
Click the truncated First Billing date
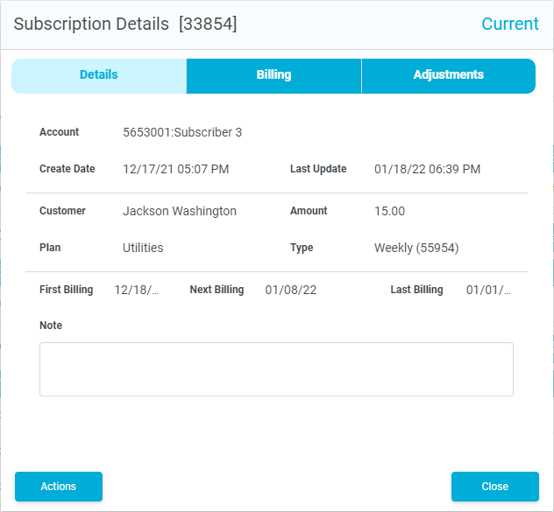[137, 290]
